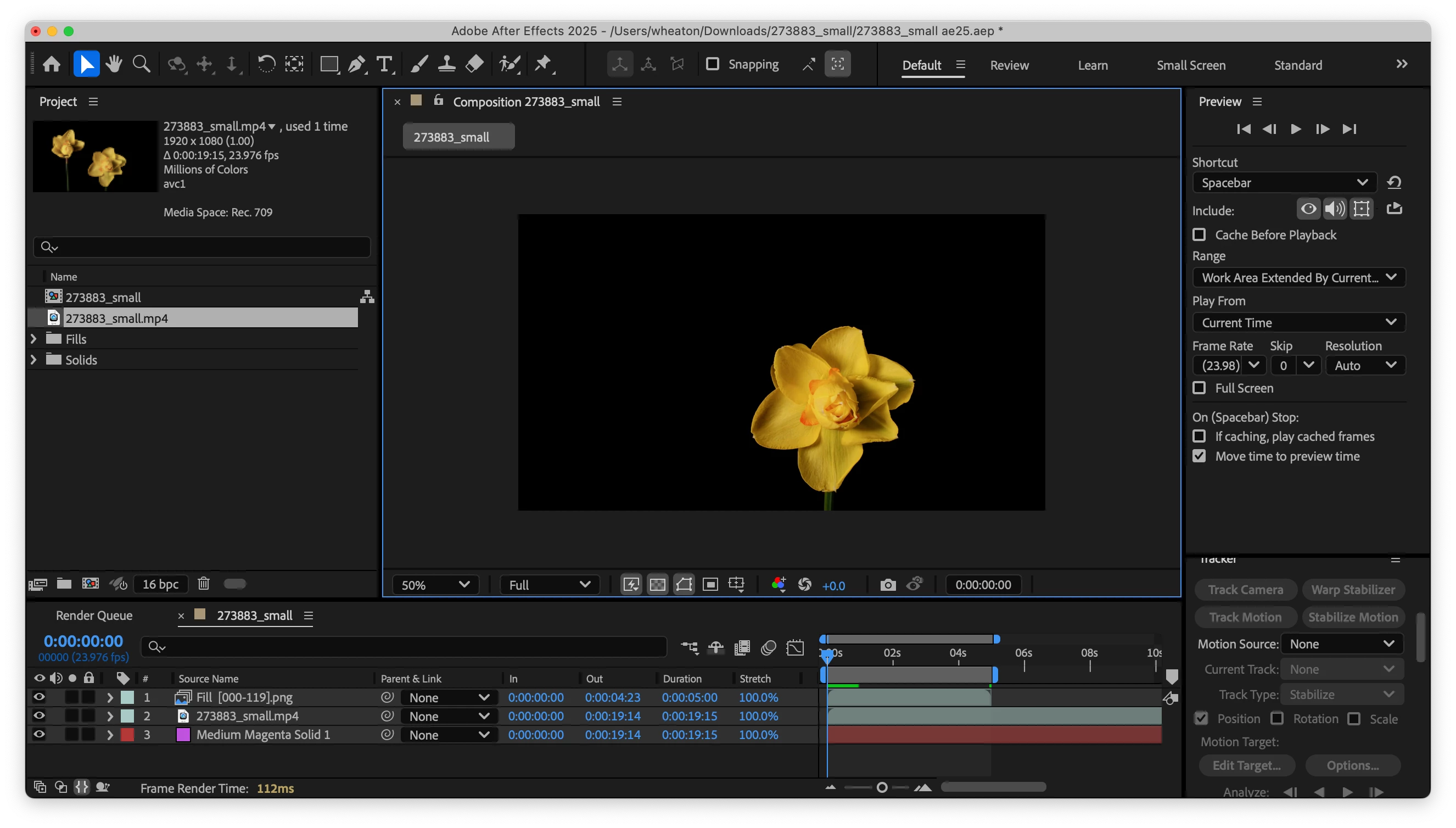
Task: Select the Horizontal Type tool
Action: point(384,64)
